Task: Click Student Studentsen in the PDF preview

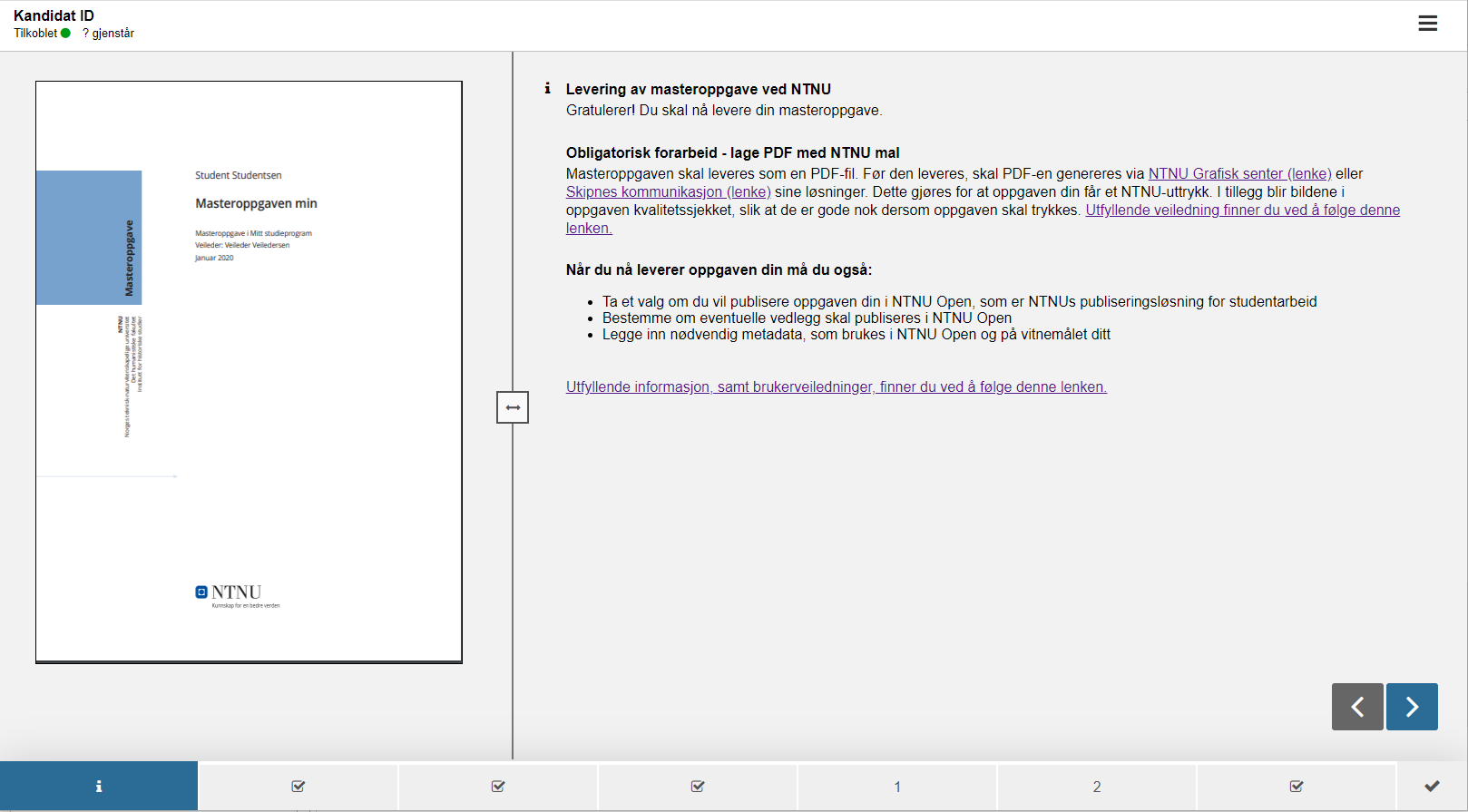Action: point(239,175)
